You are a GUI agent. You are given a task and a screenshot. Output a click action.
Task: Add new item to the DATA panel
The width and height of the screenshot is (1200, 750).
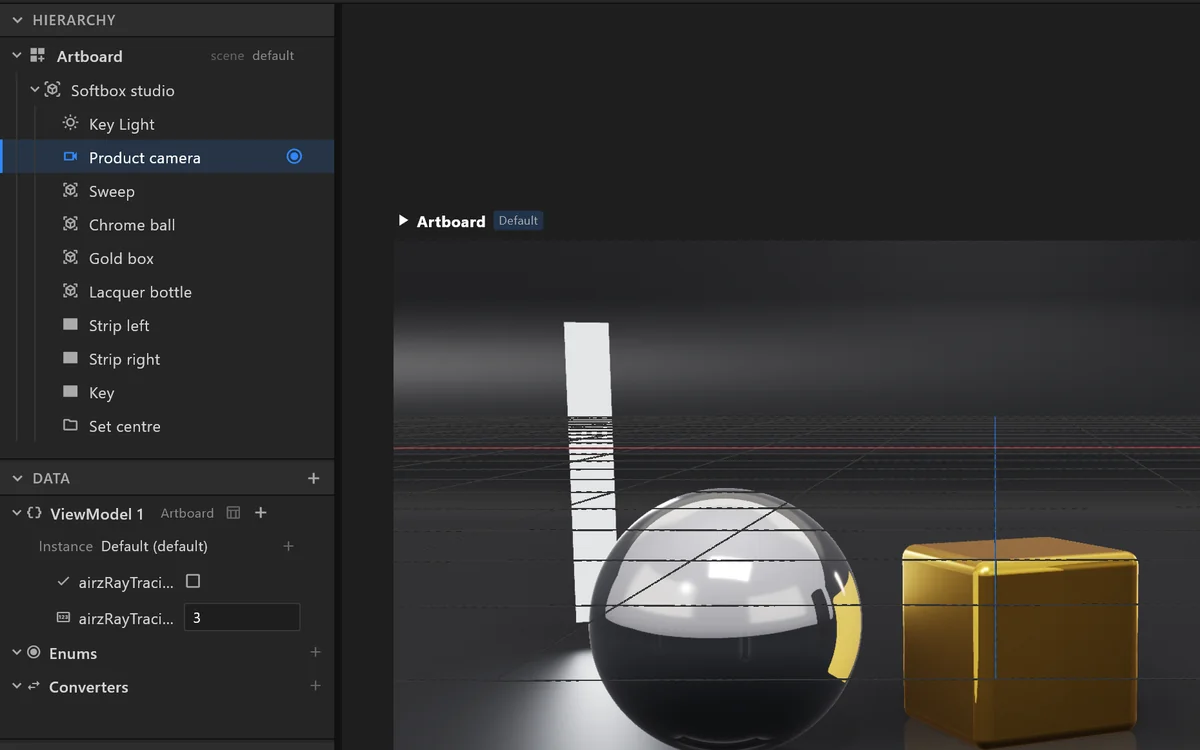click(x=313, y=479)
